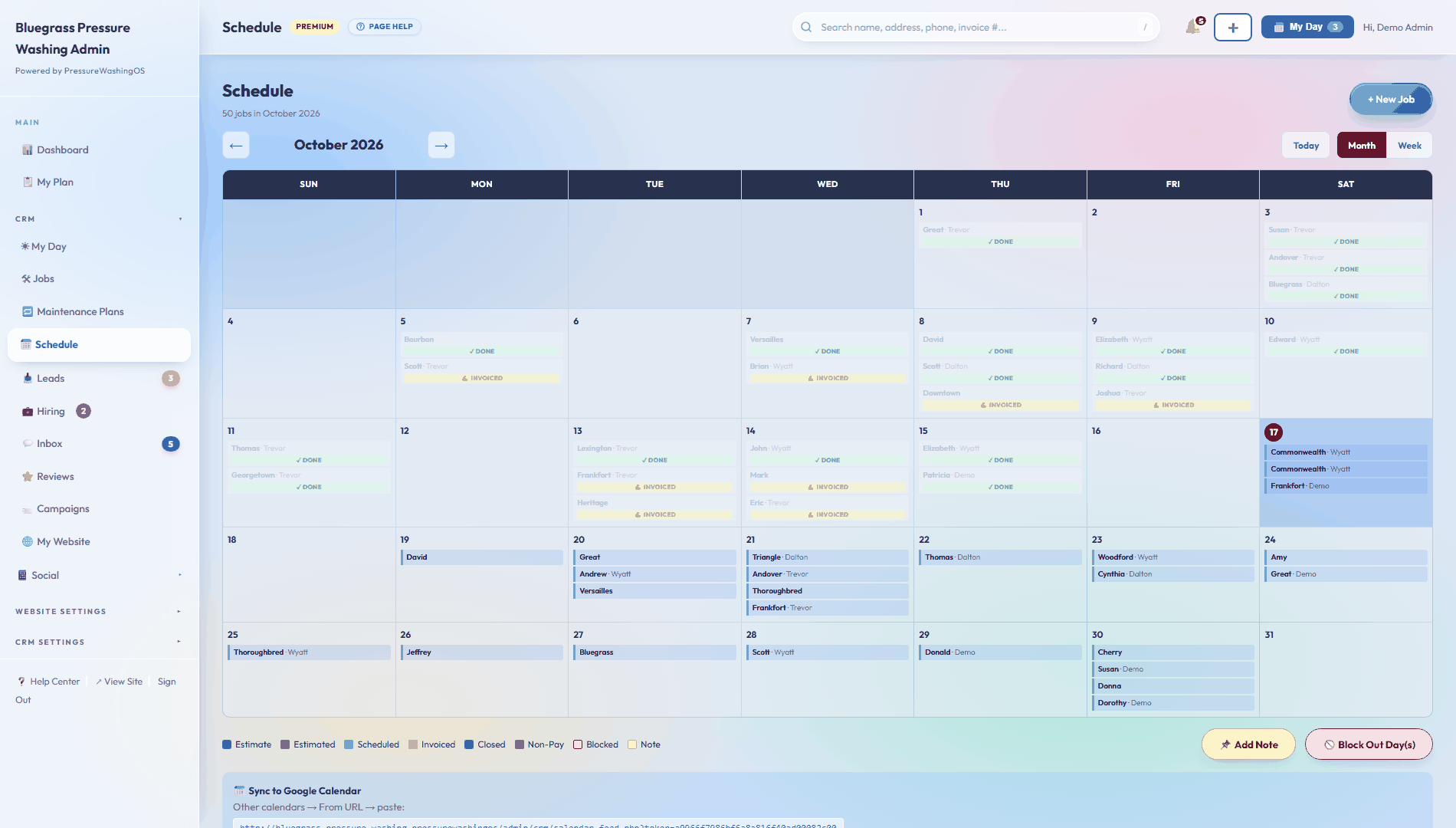Screen dimensions: 1456x828
Task: Expand Website Settings section
Action: coord(99,611)
